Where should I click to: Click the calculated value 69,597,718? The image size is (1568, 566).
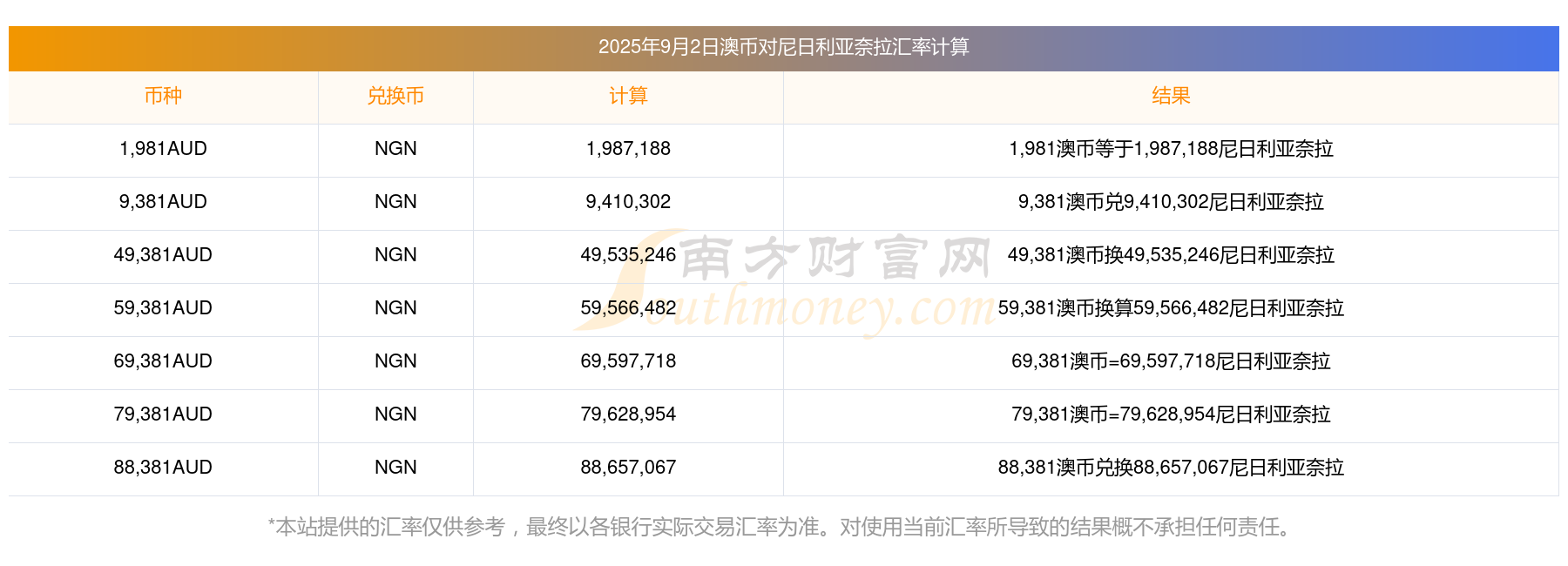point(628,361)
